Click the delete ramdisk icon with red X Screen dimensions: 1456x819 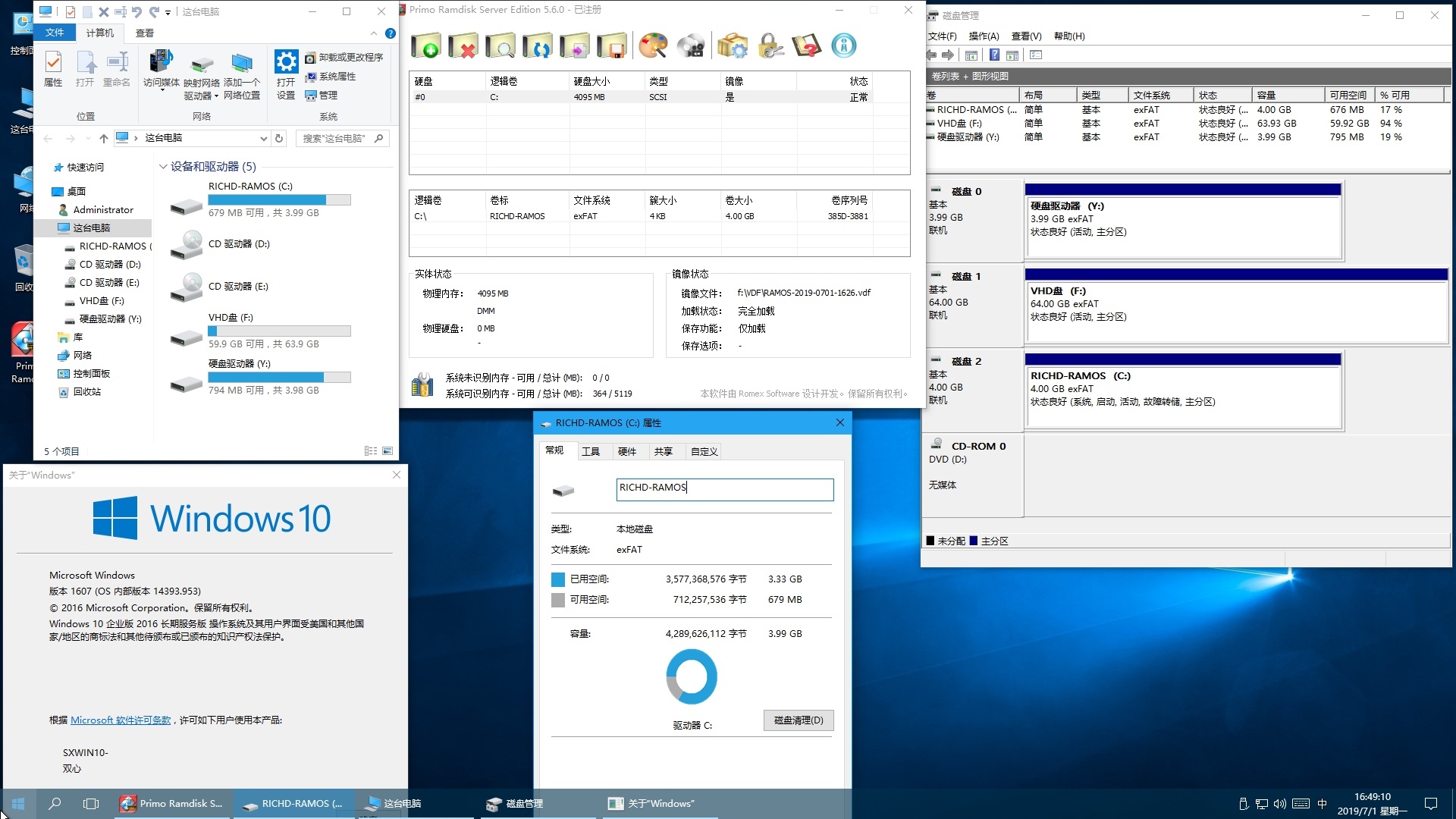463,45
